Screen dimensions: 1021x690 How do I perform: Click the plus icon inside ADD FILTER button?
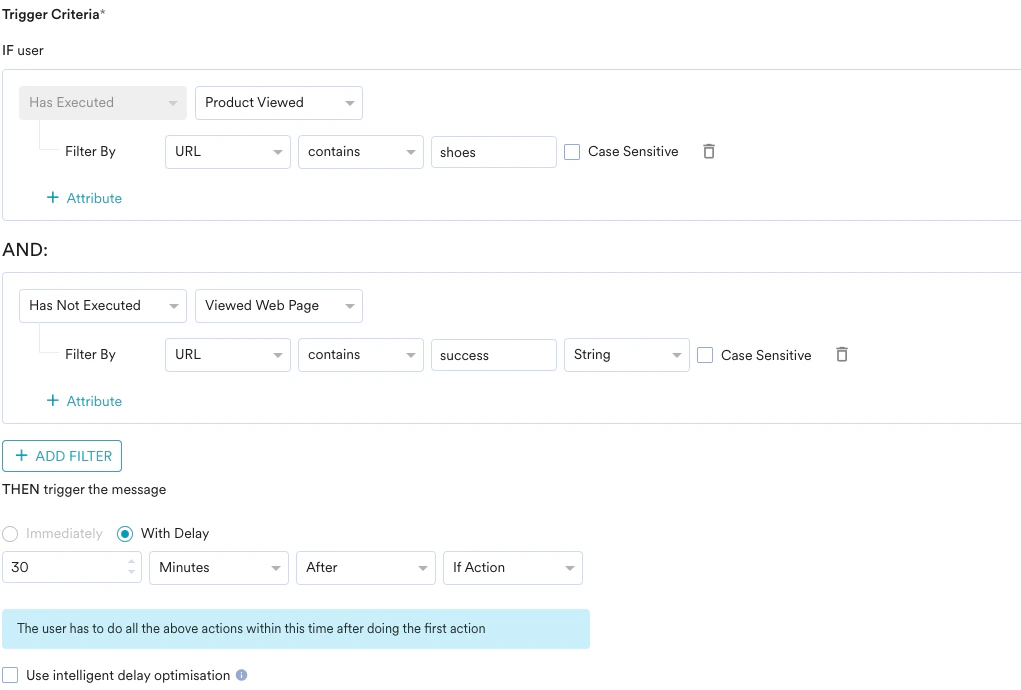pyautogui.click(x=22, y=455)
